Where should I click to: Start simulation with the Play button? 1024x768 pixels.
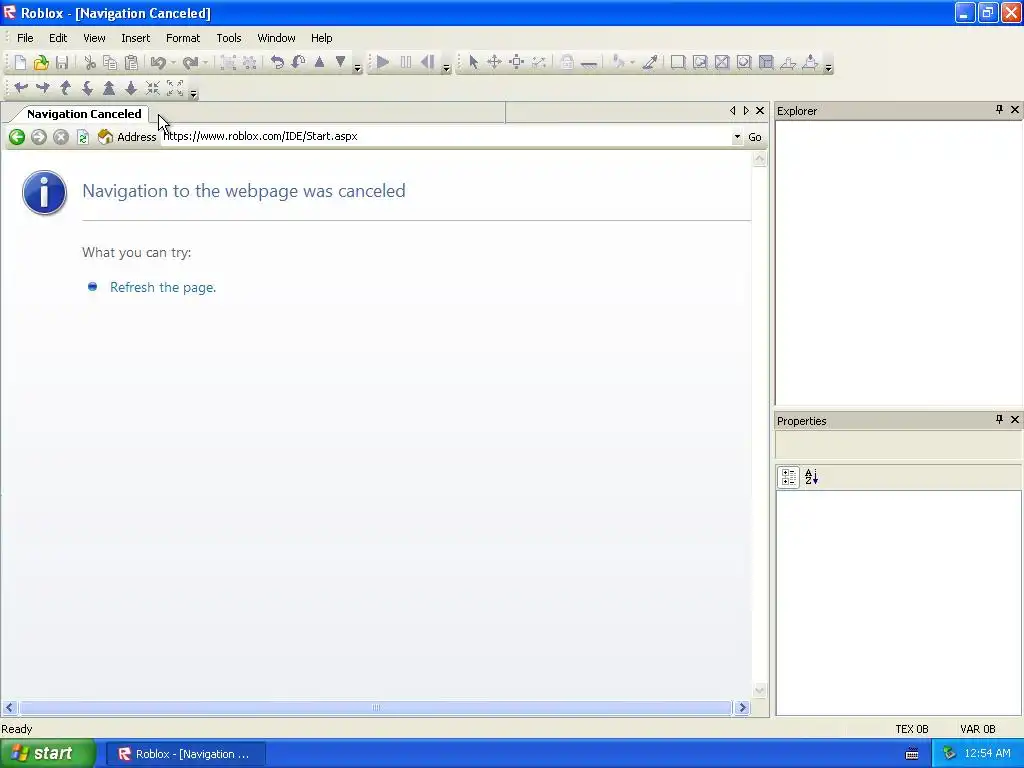383,63
